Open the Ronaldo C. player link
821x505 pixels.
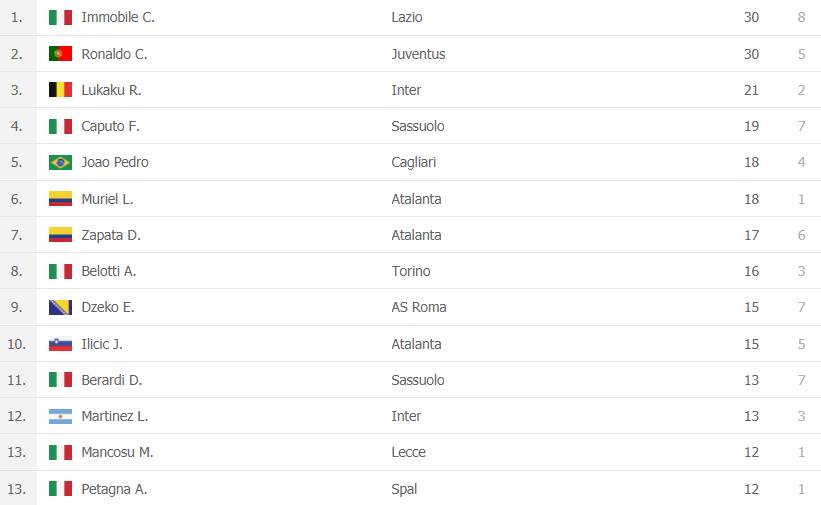tap(114, 54)
